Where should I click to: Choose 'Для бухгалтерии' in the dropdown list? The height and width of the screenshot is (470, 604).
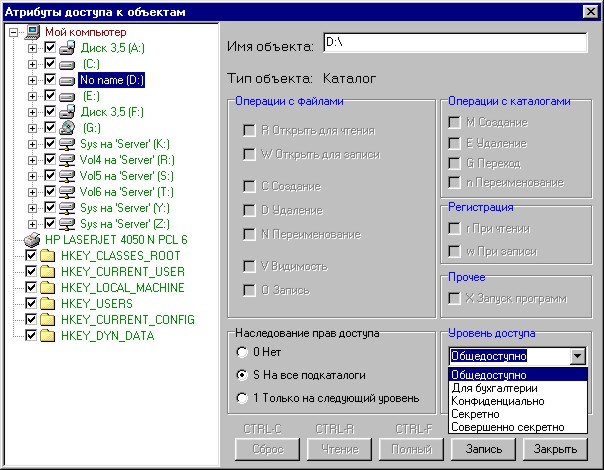tap(518, 388)
